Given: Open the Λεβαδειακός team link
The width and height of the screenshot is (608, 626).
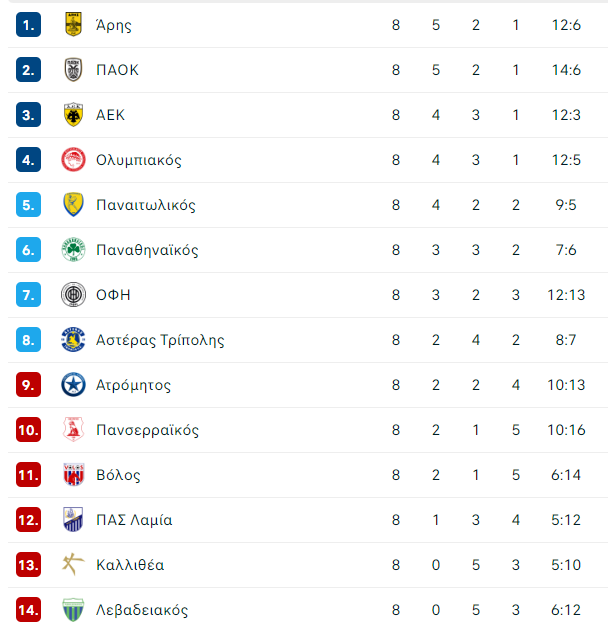Looking at the screenshot, I should coord(142,610).
